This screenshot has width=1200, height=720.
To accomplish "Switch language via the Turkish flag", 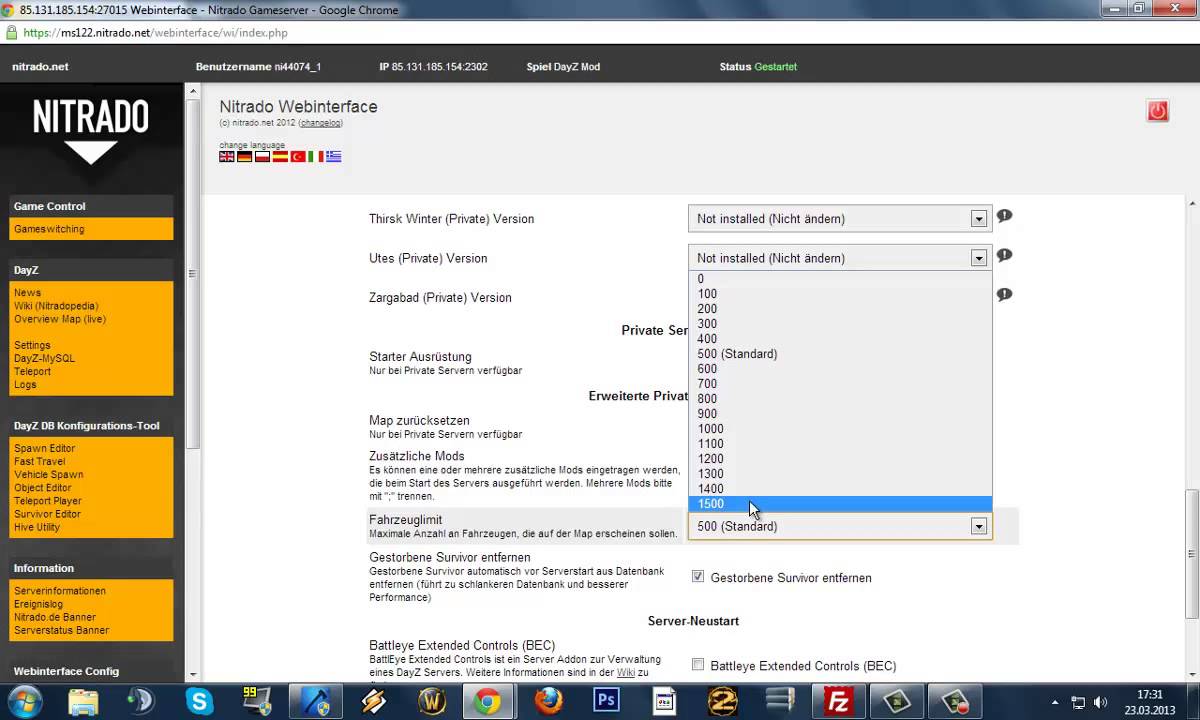I will pyautogui.click(x=298, y=157).
